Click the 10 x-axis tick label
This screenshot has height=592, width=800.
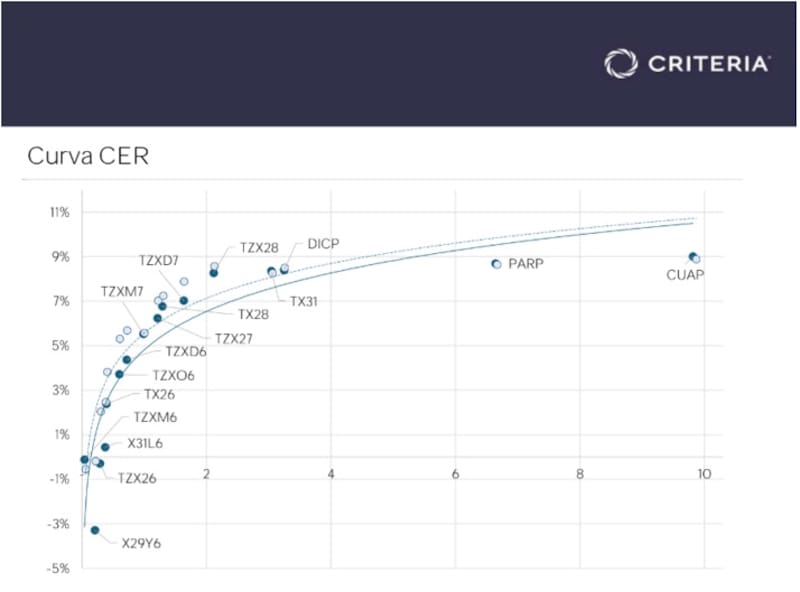(704, 473)
